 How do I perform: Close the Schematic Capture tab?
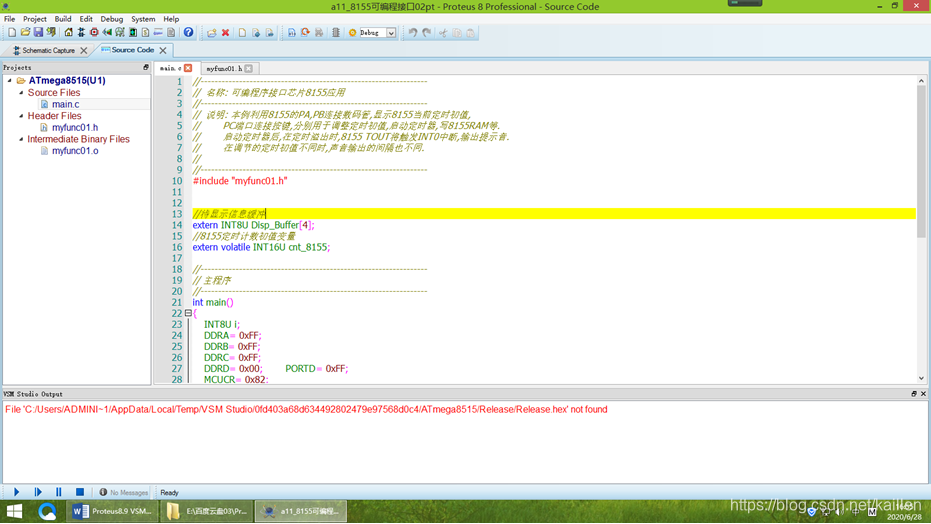84,50
